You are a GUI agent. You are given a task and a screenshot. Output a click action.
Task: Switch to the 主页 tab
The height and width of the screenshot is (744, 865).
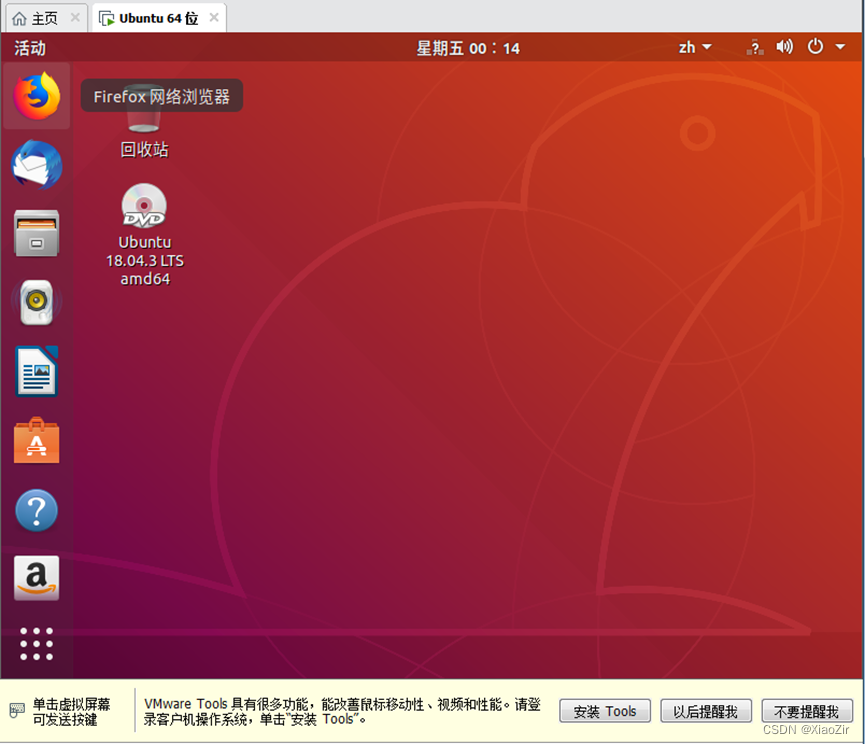(x=44, y=19)
